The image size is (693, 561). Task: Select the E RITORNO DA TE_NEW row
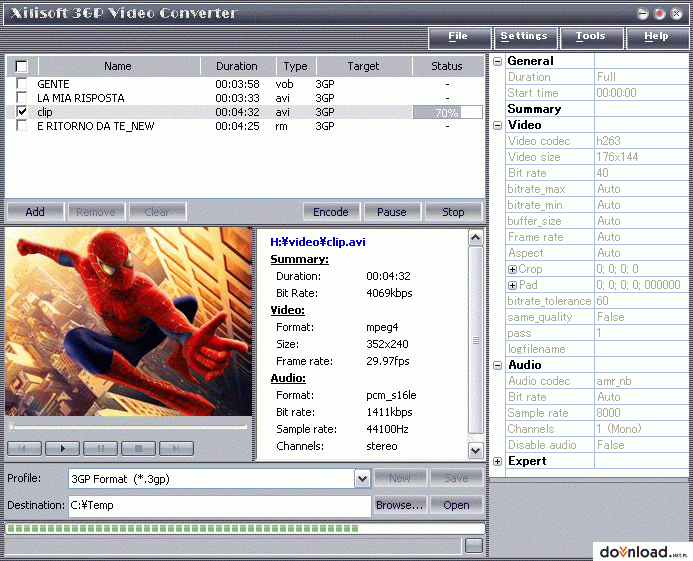point(244,126)
